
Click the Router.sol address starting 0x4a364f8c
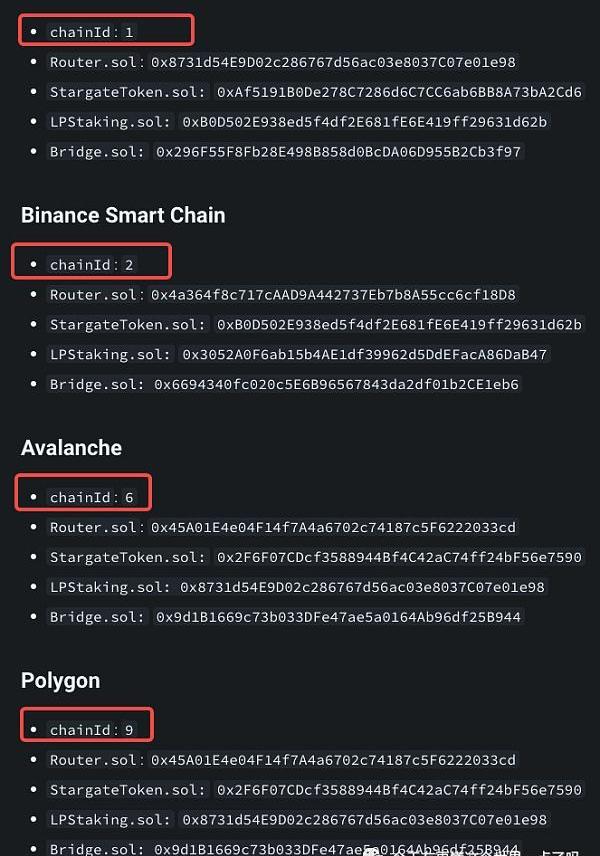coord(333,295)
